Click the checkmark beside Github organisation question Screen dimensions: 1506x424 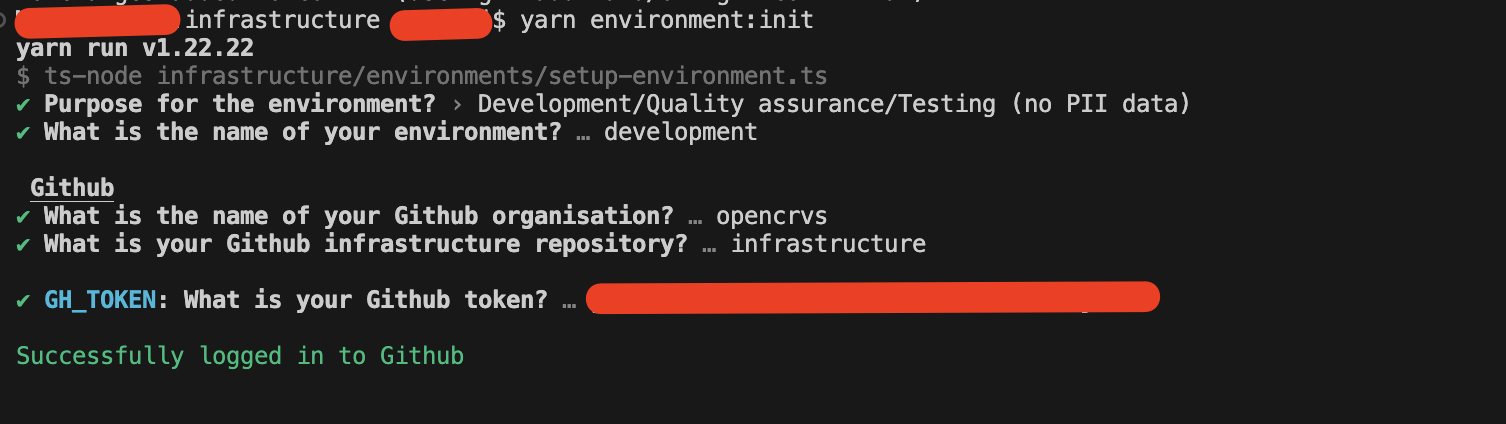pos(23,216)
